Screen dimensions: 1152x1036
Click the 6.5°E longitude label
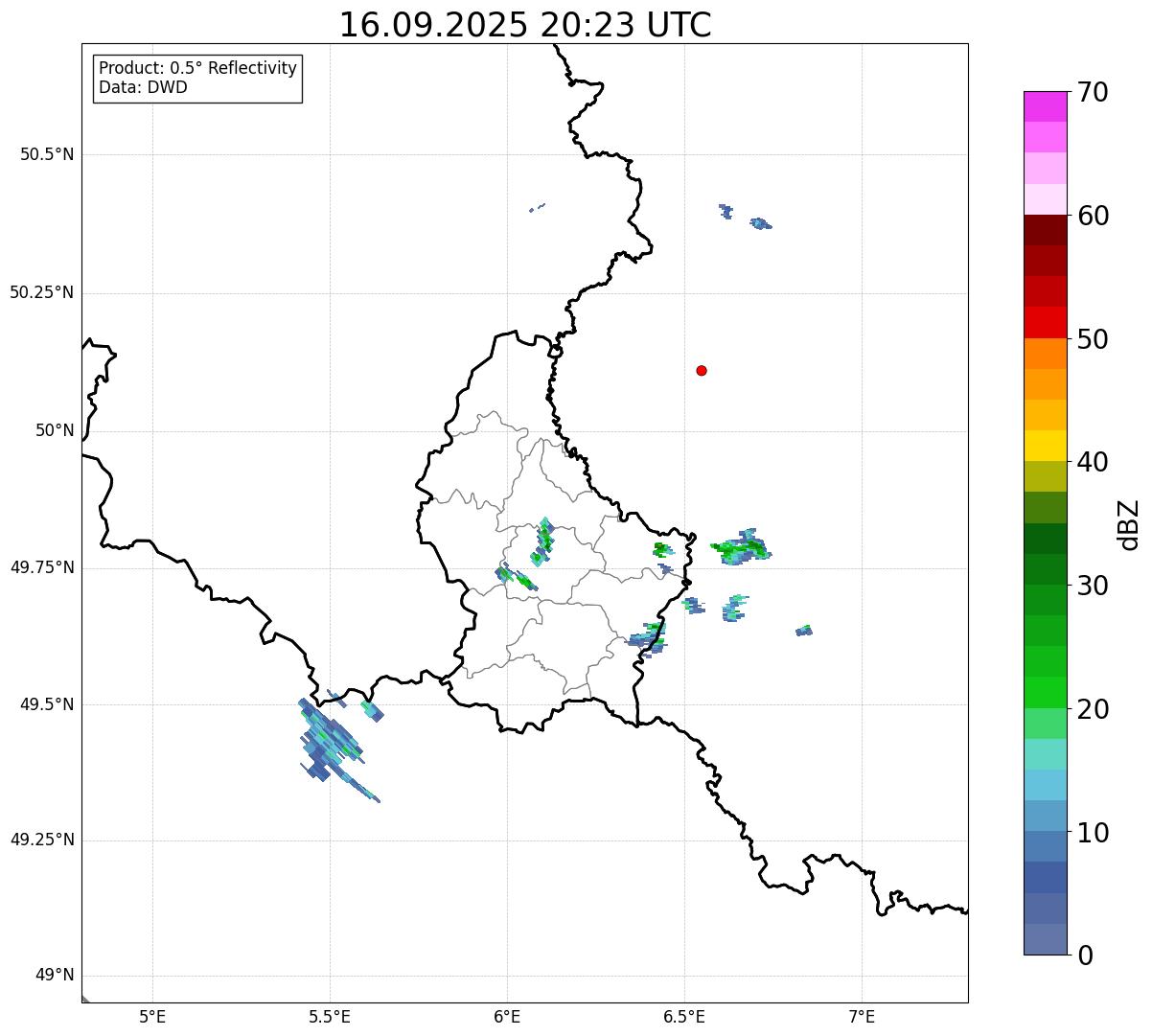coord(684,1017)
